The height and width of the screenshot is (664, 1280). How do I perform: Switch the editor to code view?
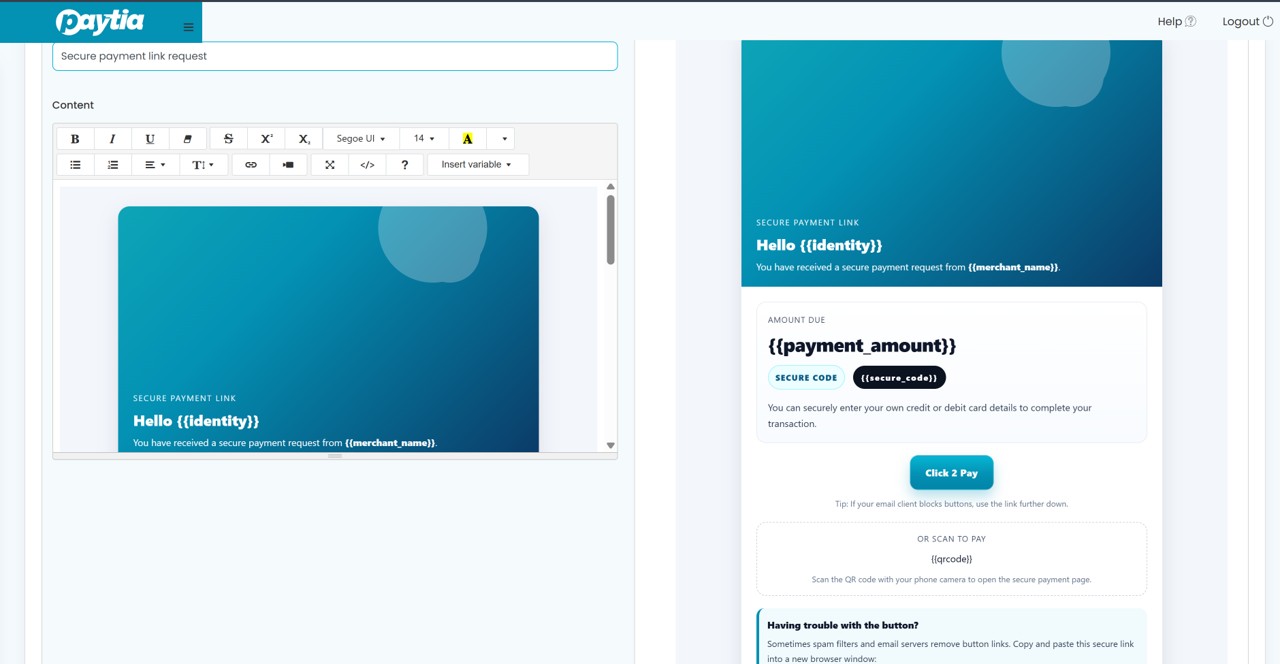[367, 165]
